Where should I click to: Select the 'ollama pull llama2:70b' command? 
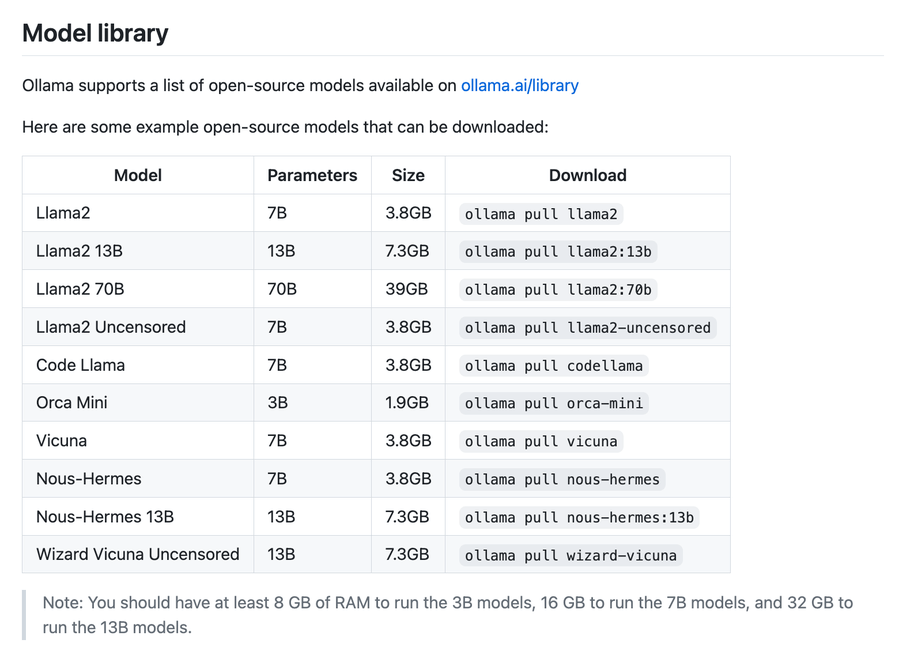point(558,289)
